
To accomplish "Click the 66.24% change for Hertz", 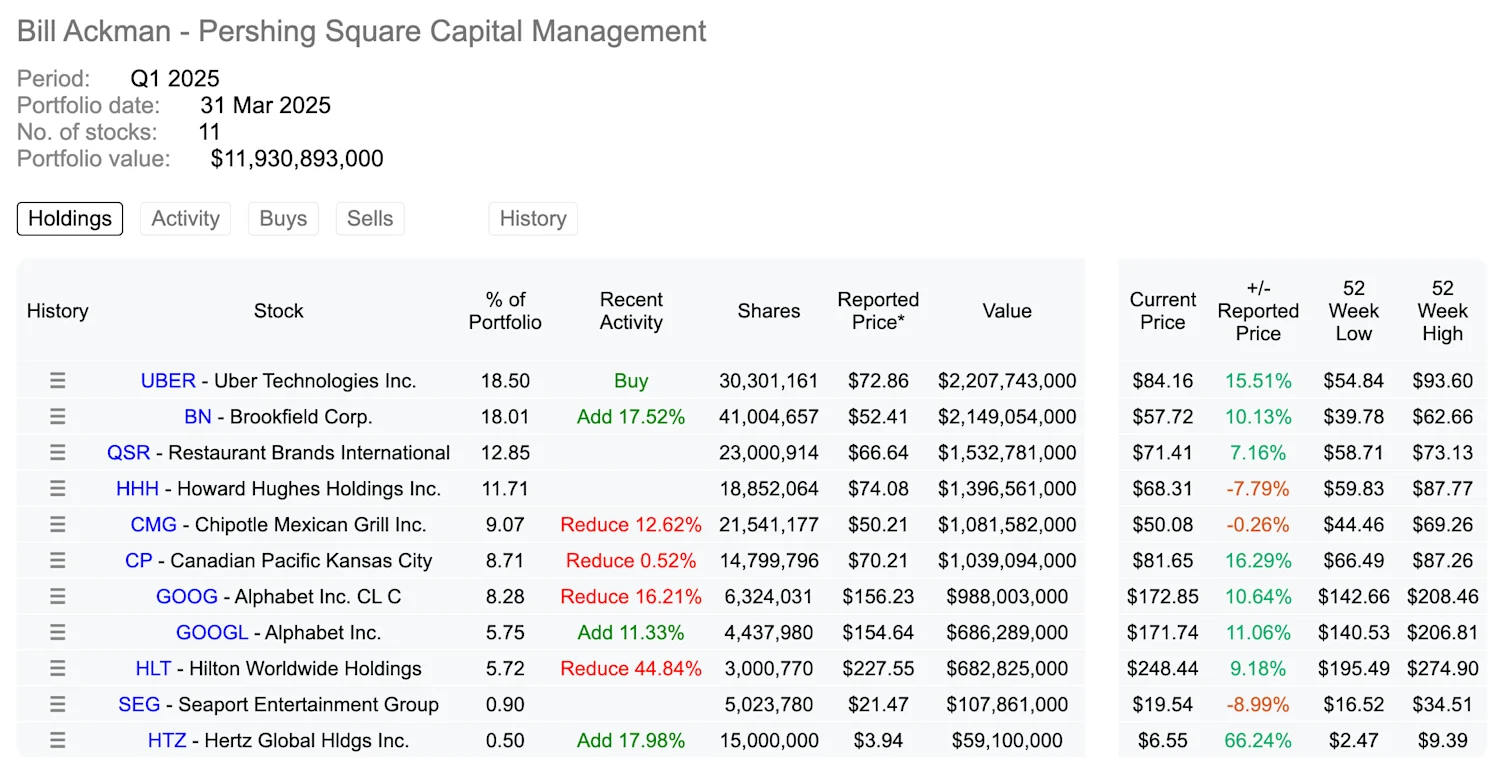I will pyautogui.click(x=1258, y=741).
